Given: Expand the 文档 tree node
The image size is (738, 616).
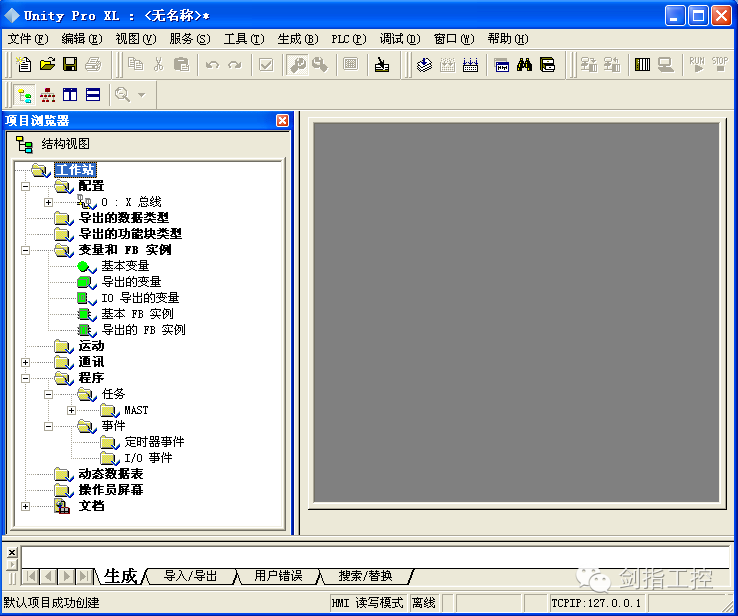Looking at the screenshot, I should click(x=25, y=506).
